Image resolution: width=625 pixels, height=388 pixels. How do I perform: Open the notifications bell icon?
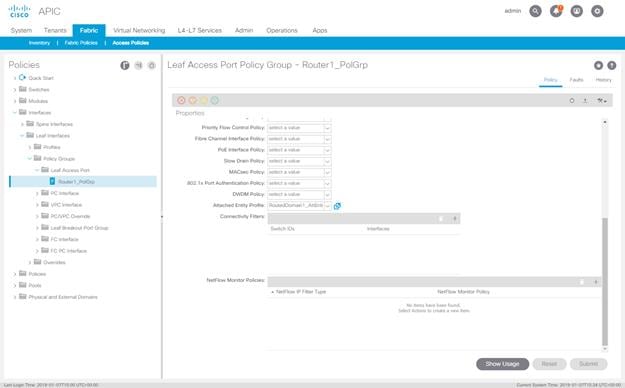coord(556,11)
